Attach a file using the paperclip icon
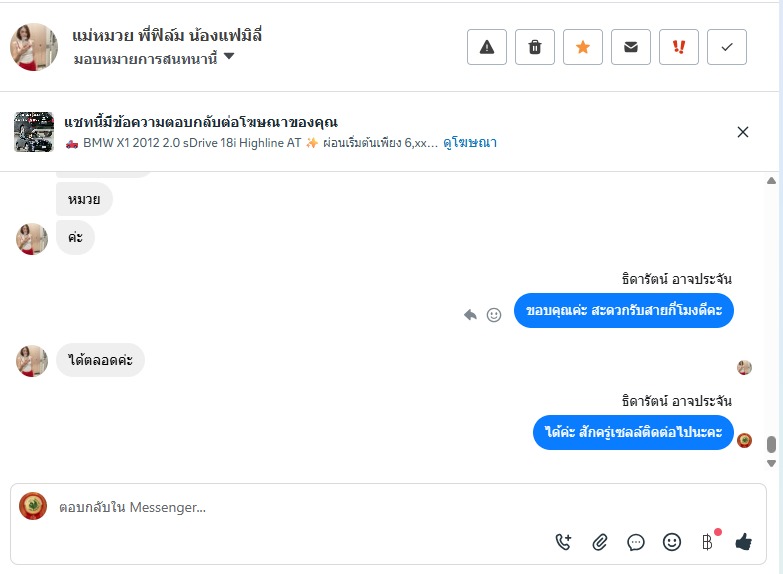783x574 pixels. pos(600,542)
